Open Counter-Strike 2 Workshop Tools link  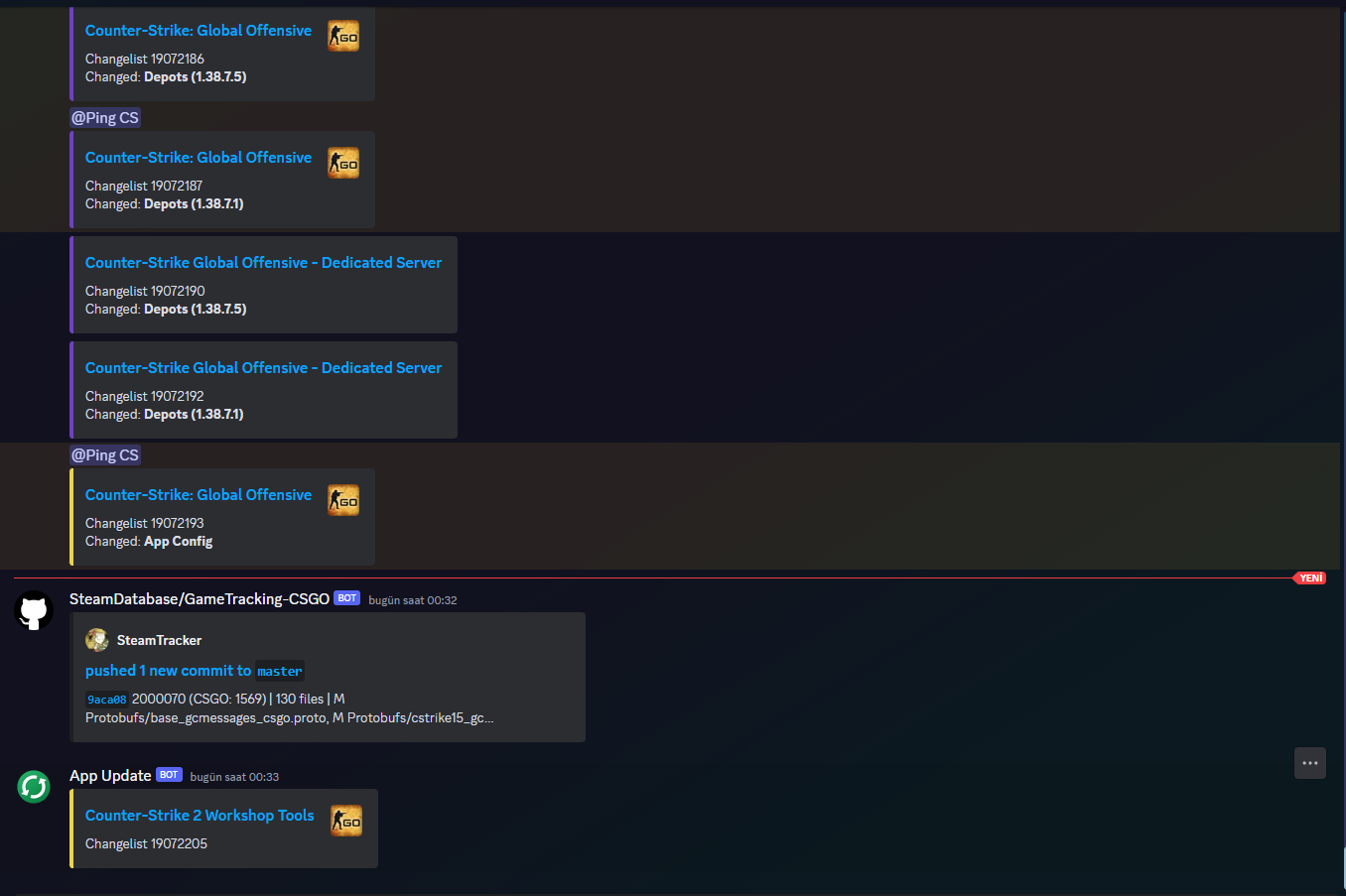(x=200, y=815)
